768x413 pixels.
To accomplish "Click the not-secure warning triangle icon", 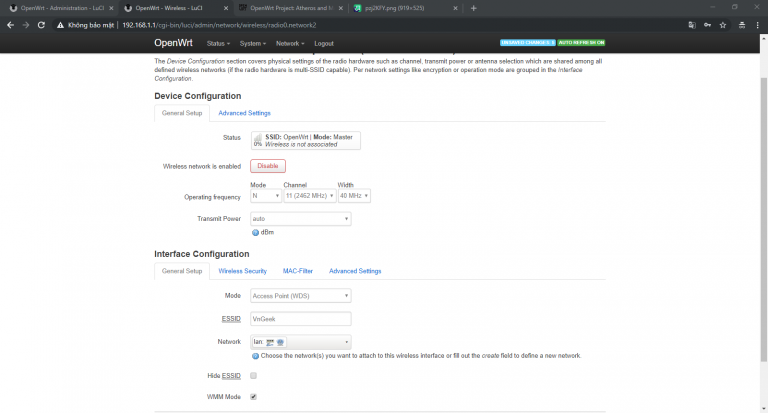I will [60, 25].
